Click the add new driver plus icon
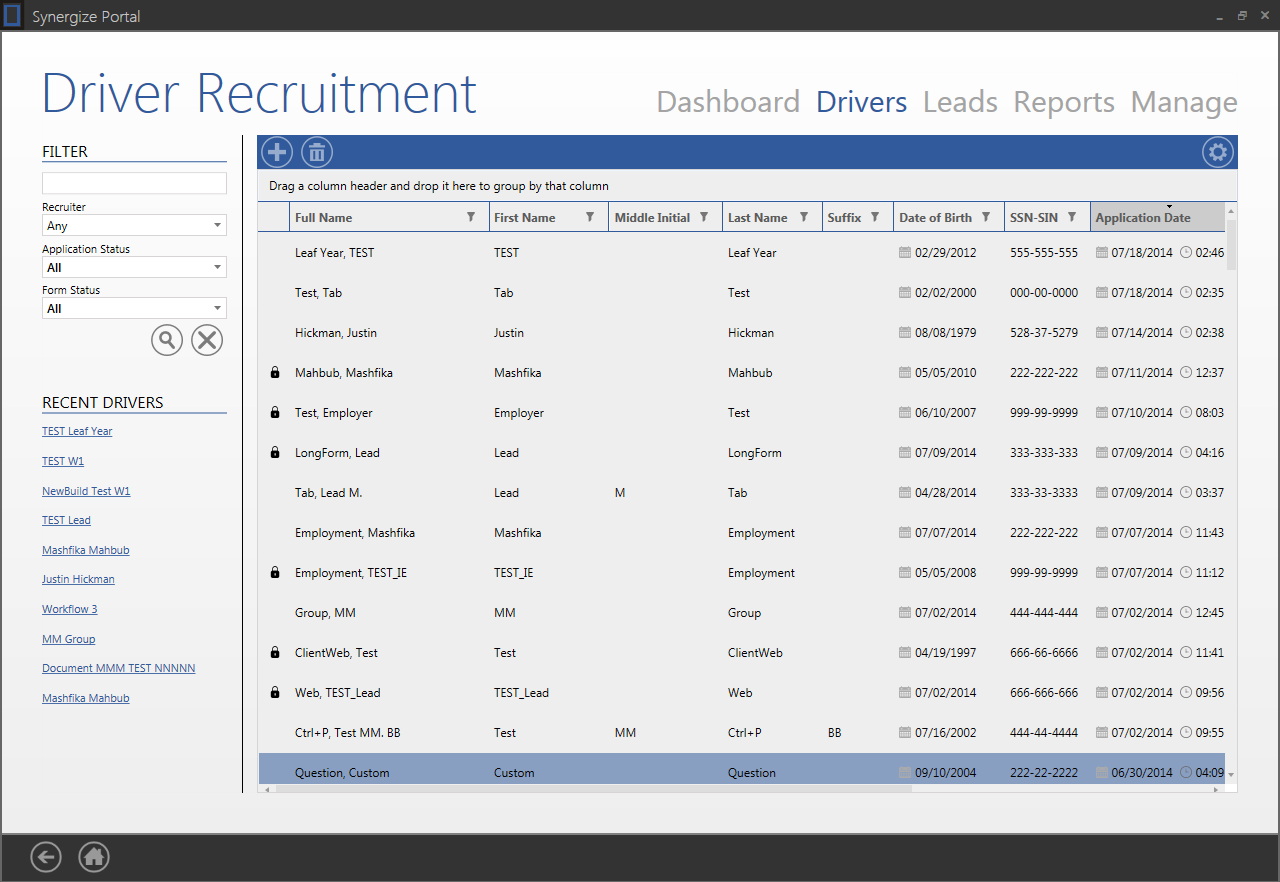This screenshot has height=882, width=1280. pos(277,153)
